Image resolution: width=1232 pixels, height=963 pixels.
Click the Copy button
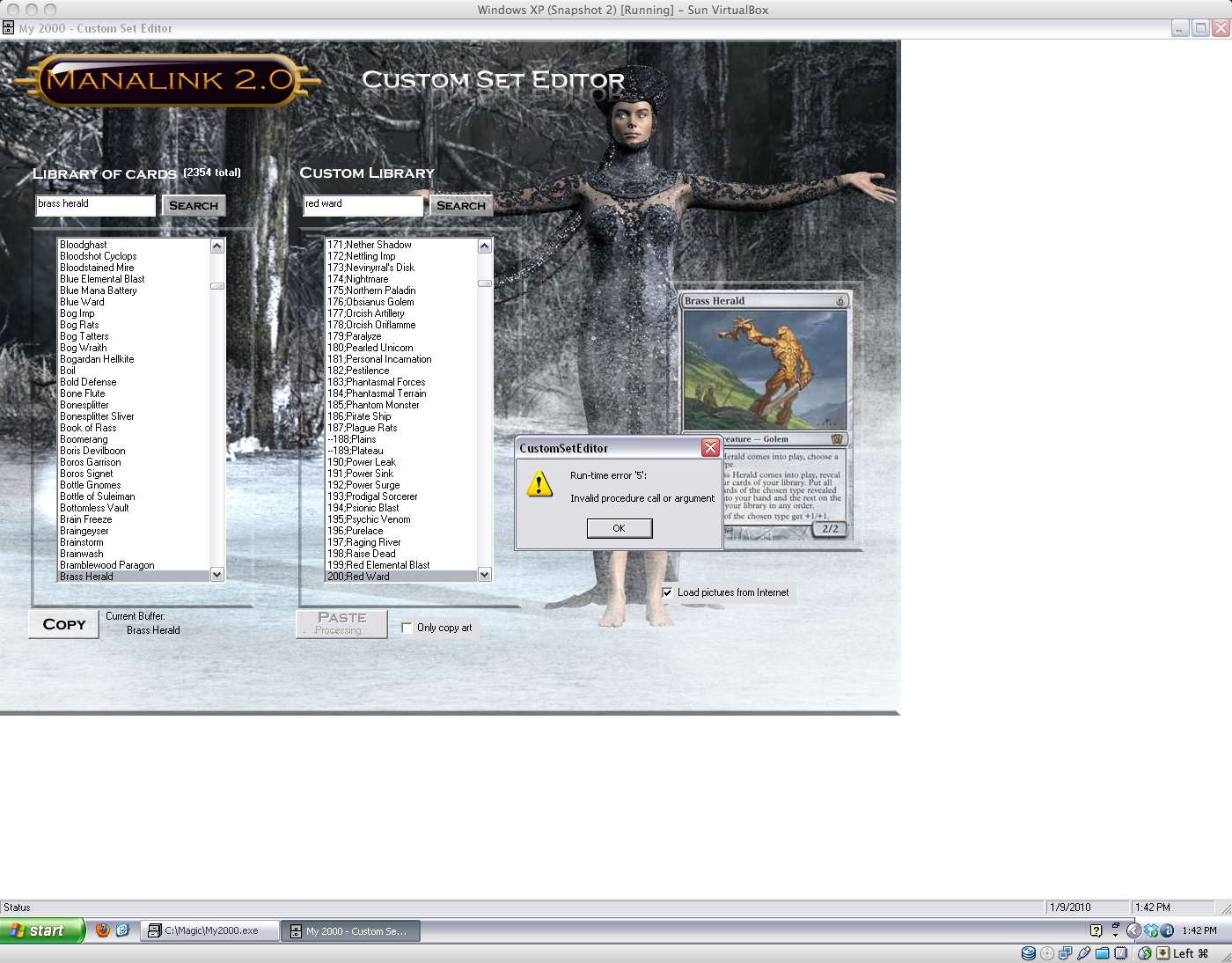(x=64, y=624)
